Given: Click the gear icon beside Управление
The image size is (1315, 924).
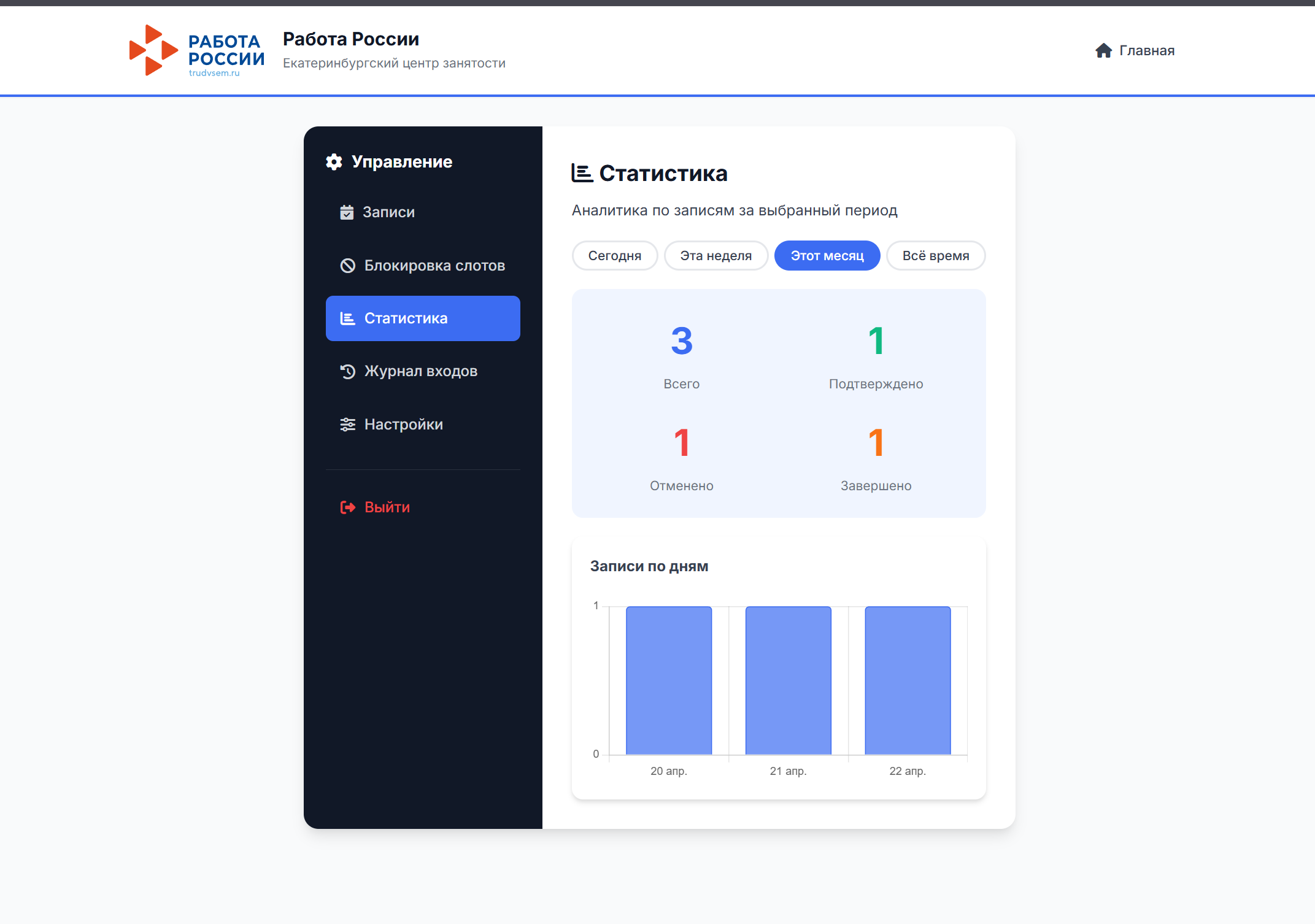Looking at the screenshot, I should click(x=334, y=162).
